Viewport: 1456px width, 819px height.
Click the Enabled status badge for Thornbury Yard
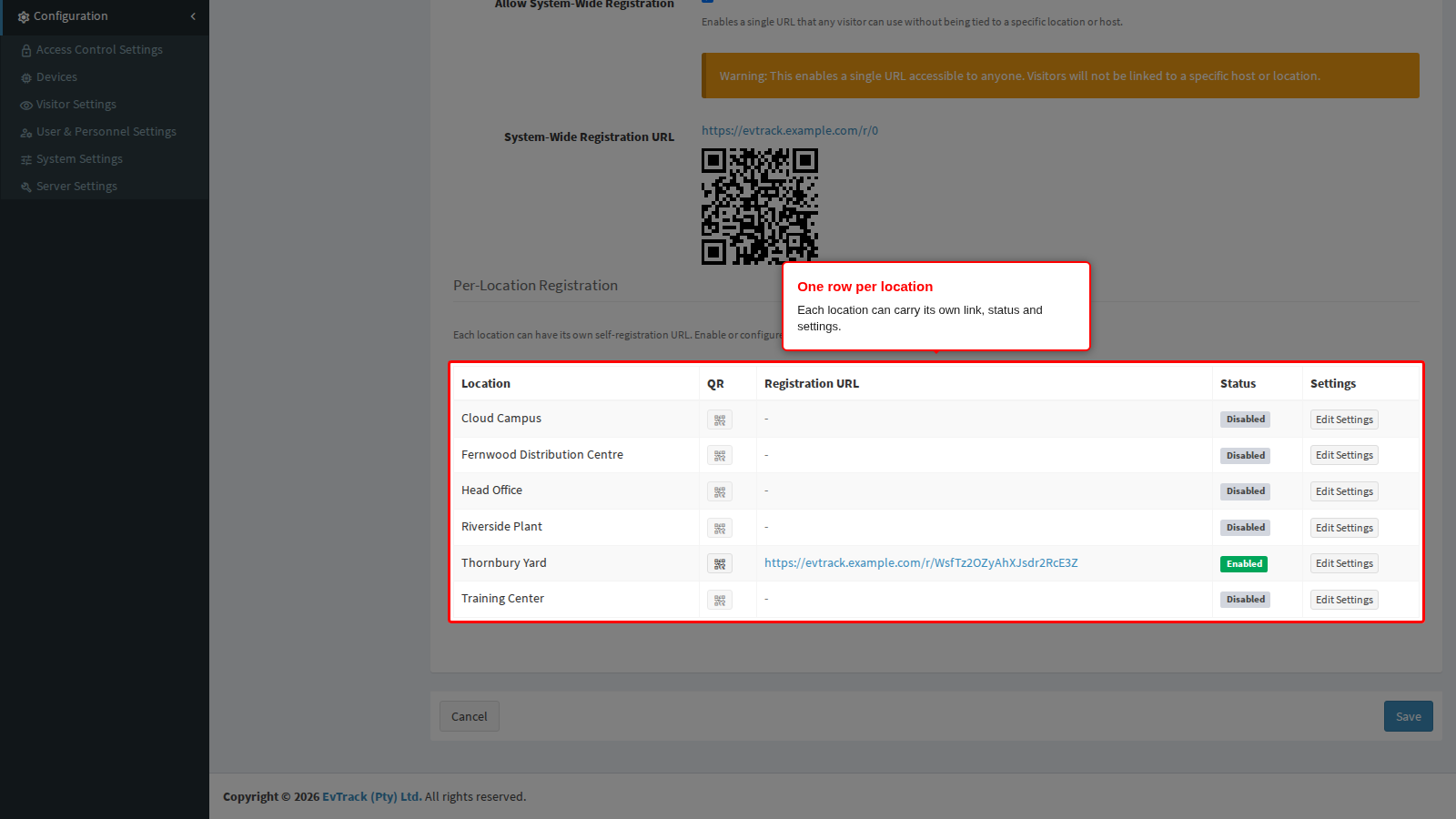1244,564
